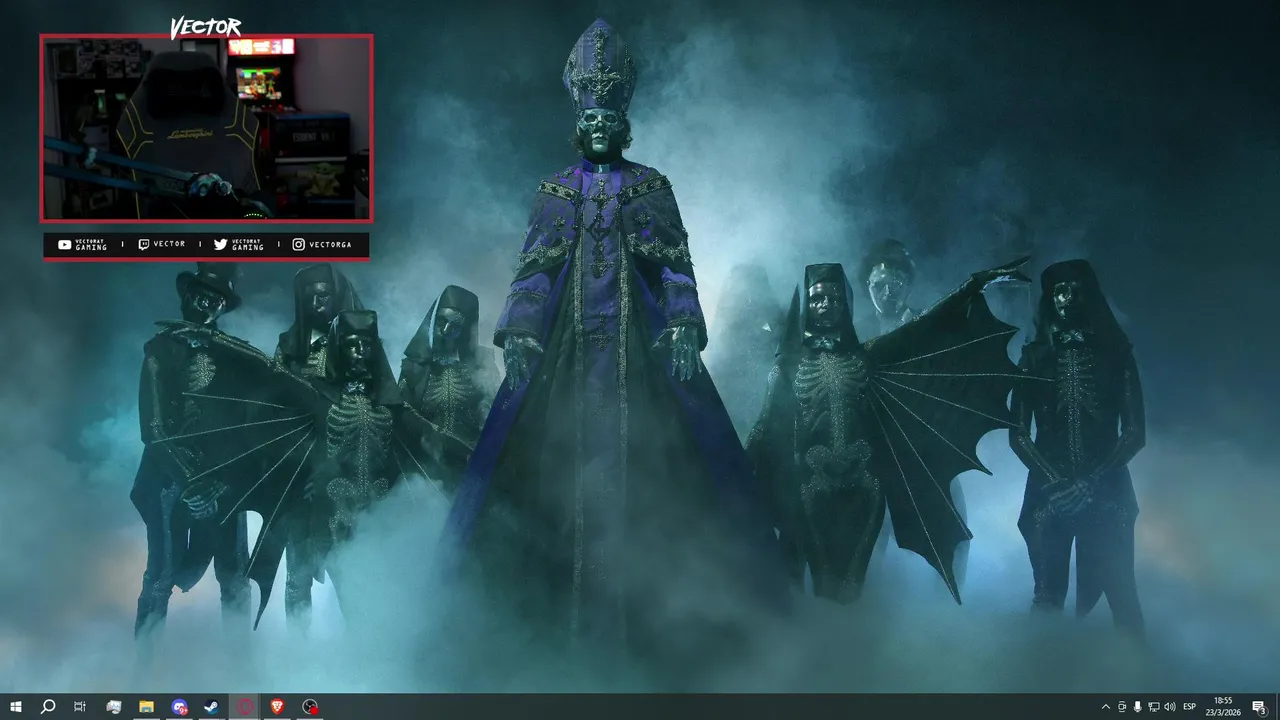Click the microphone tray icon
This screenshot has width=1280, height=720.
(1138, 707)
